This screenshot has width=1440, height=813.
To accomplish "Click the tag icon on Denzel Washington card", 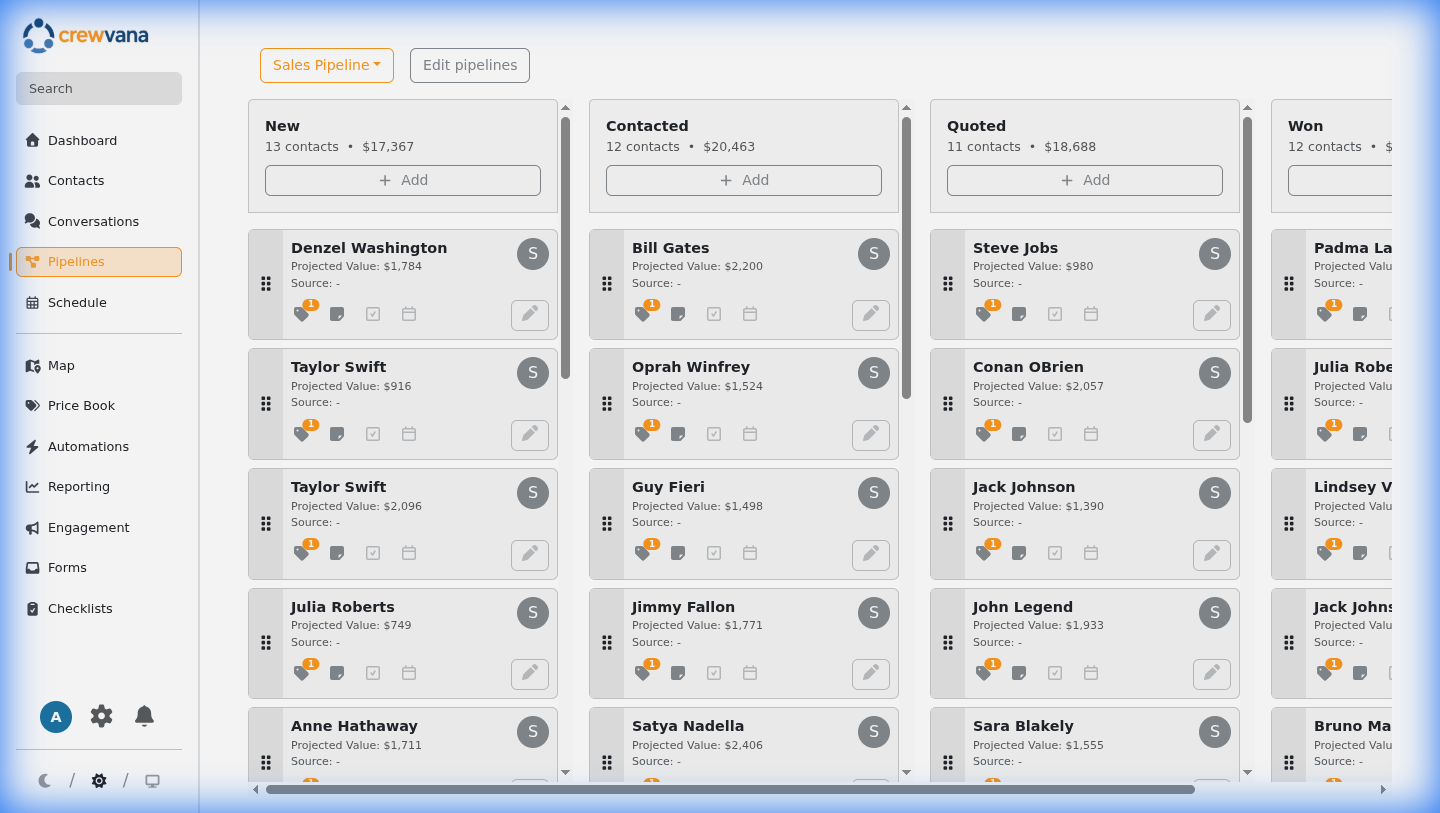I will pos(301,314).
